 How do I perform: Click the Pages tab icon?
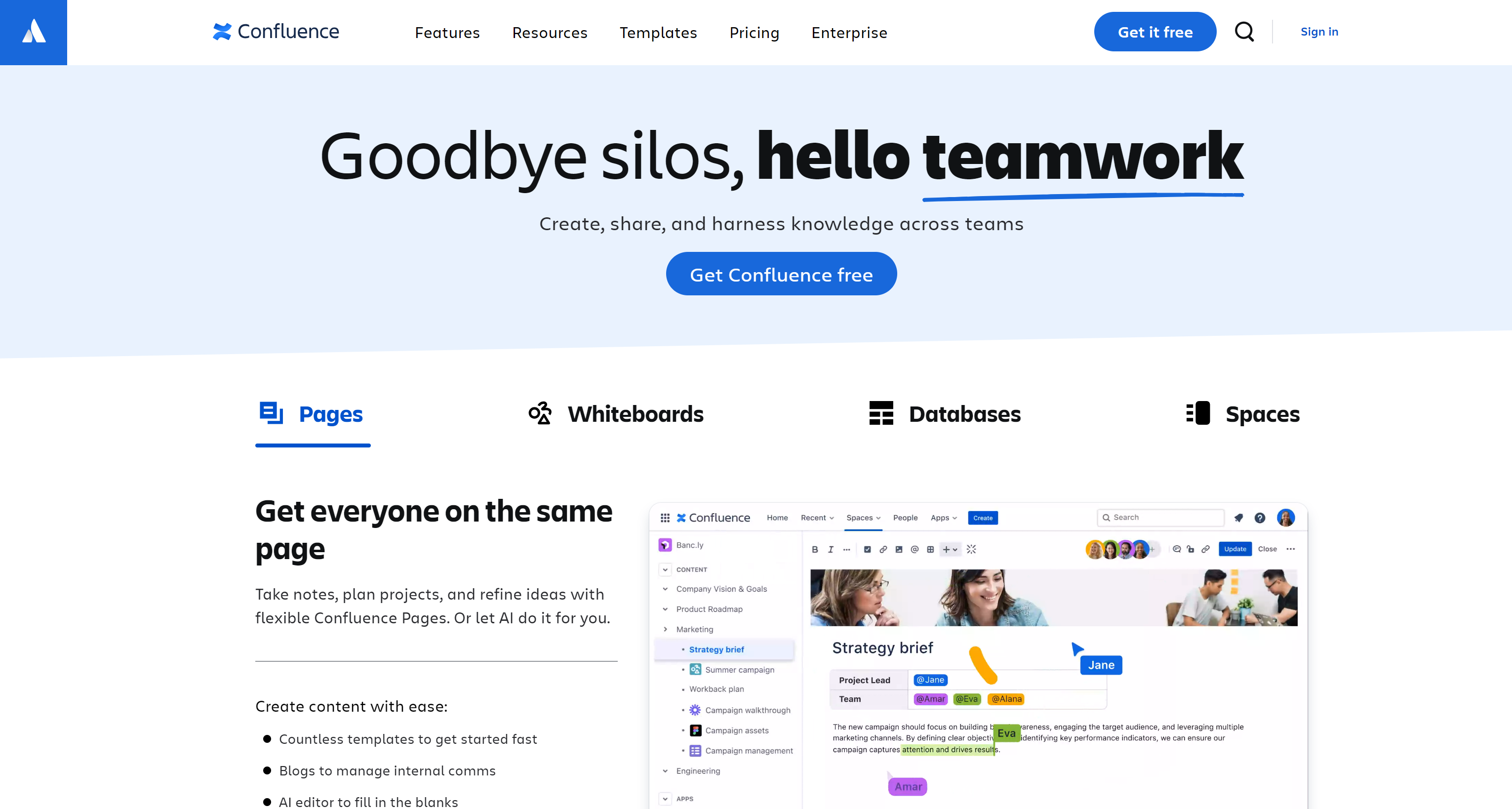(271, 412)
